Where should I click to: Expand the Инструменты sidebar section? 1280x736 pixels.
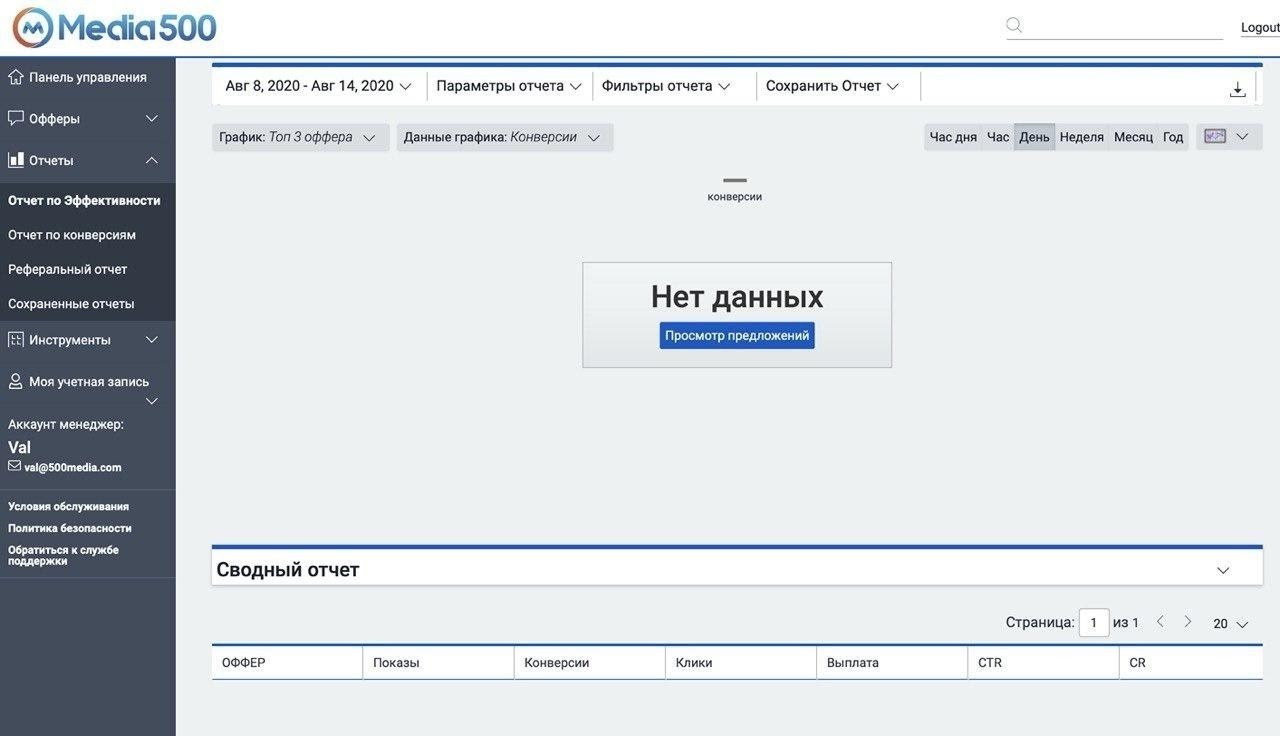click(x=152, y=340)
